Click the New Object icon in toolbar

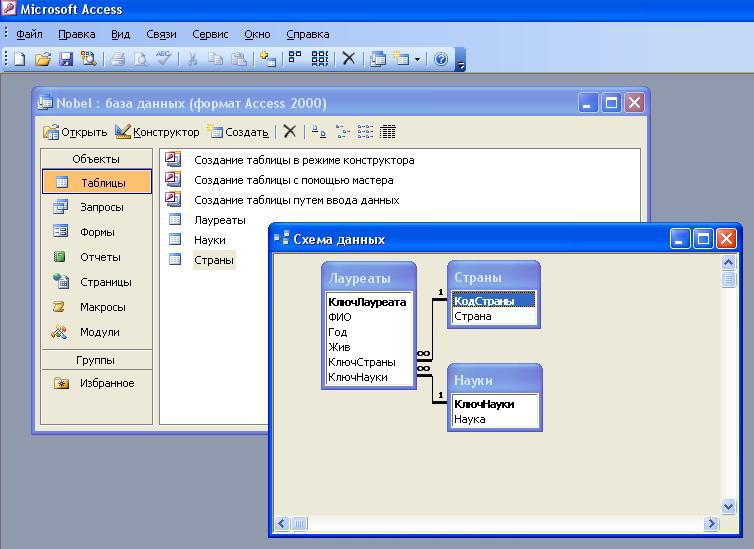(x=401, y=59)
